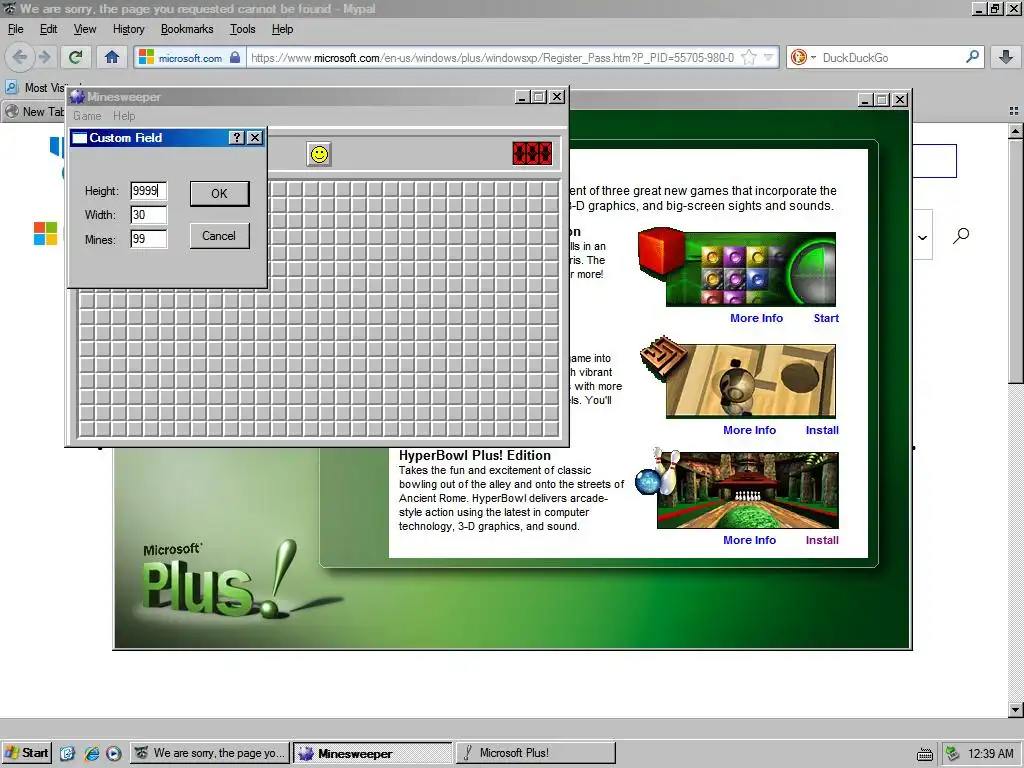Screen dimensions: 1024x768
Task: Click More Info for HyperBowl Plus! Edition
Action: (x=749, y=540)
